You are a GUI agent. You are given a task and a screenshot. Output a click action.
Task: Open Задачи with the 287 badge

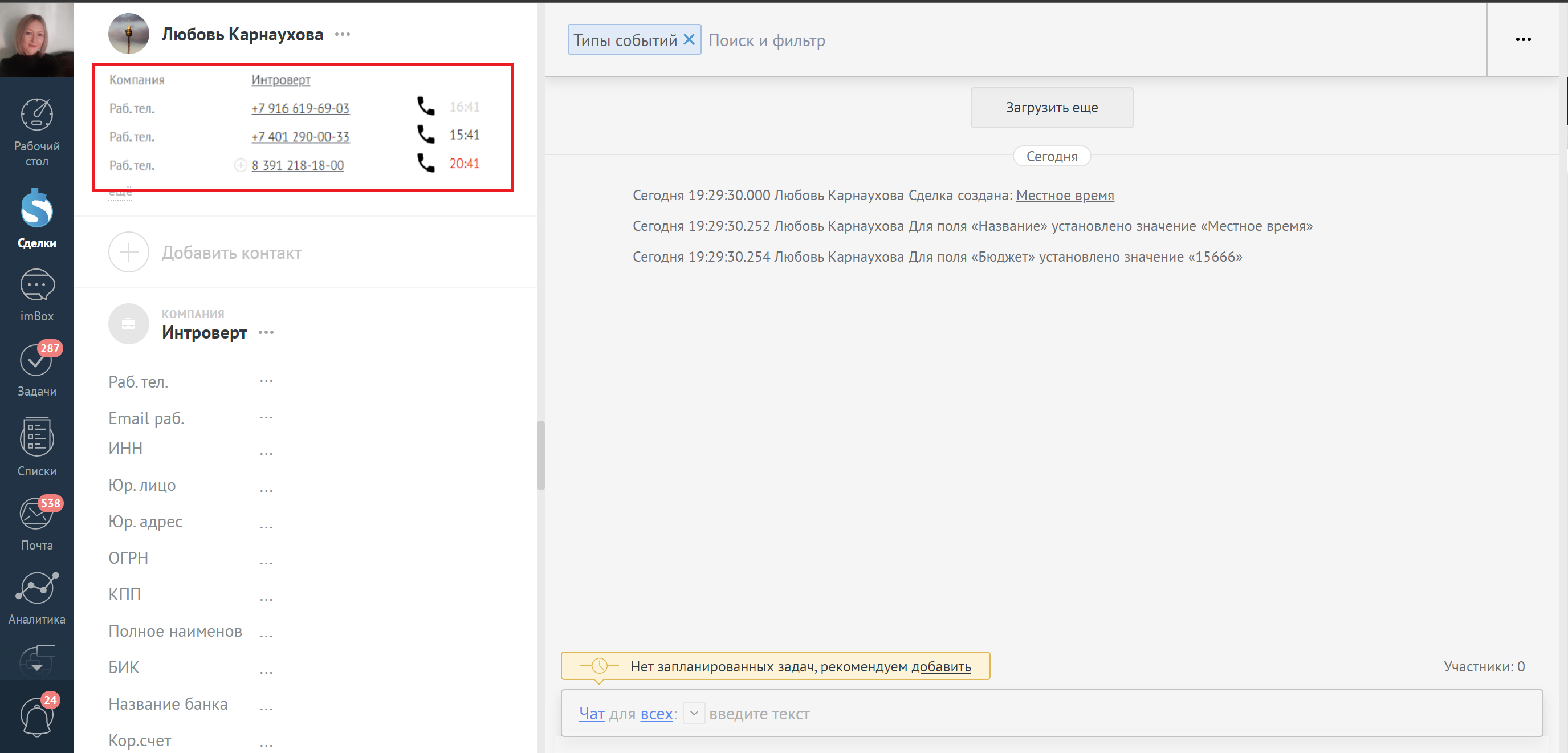[36, 369]
